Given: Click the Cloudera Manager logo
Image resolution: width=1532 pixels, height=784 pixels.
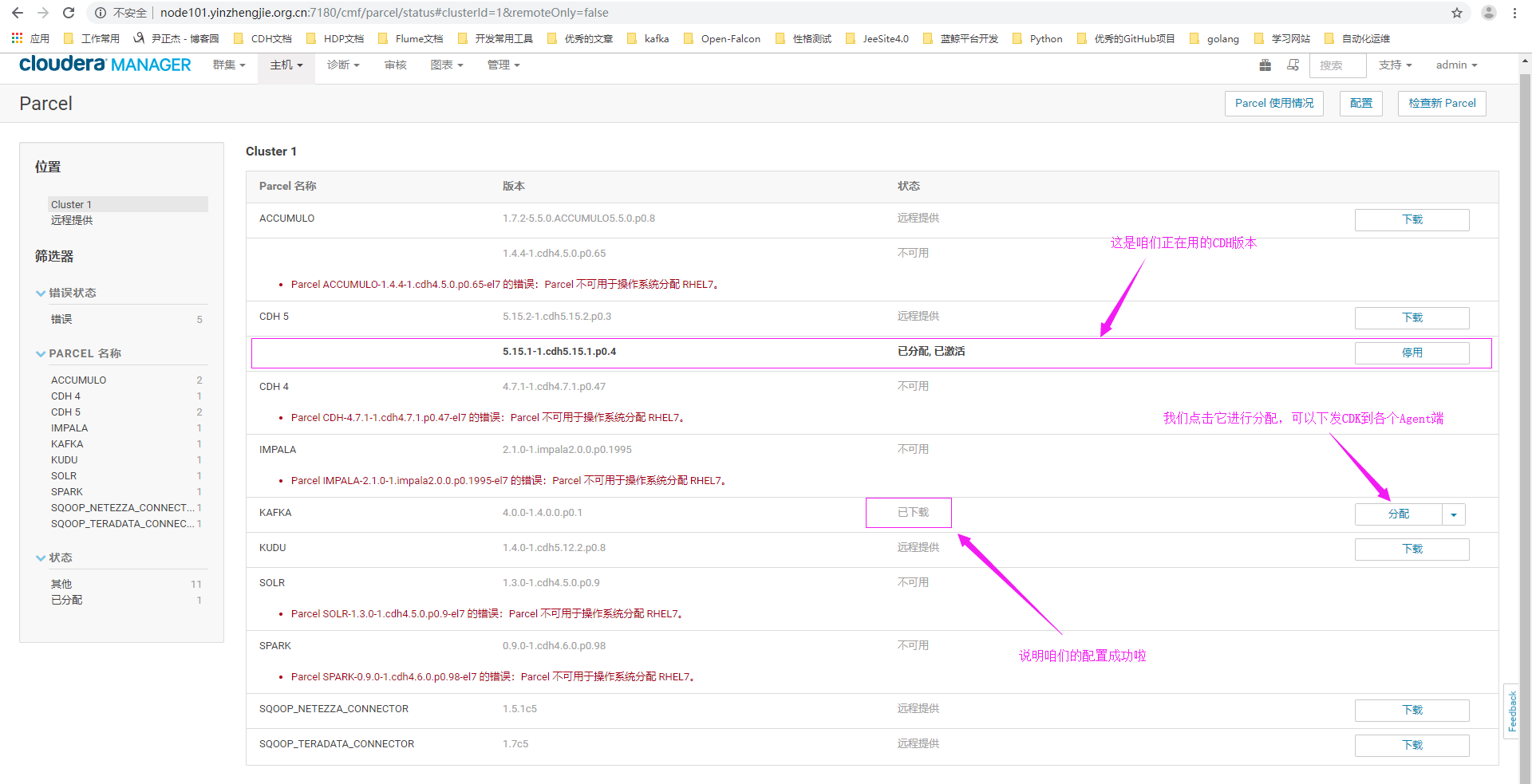Looking at the screenshot, I should click(105, 64).
